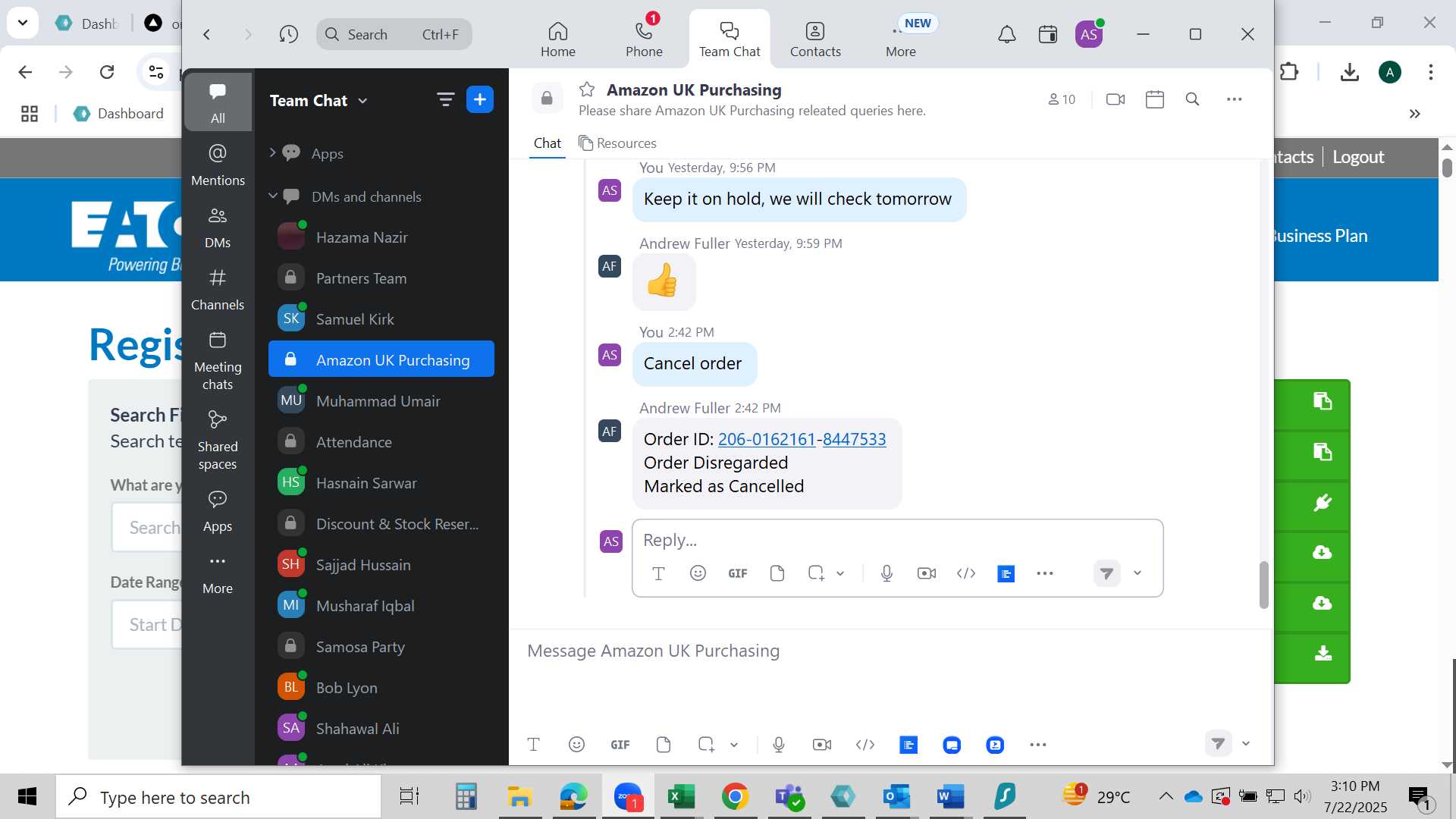
Task: Open Meeting chats in the sidebar
Action: tap(218, 360)
